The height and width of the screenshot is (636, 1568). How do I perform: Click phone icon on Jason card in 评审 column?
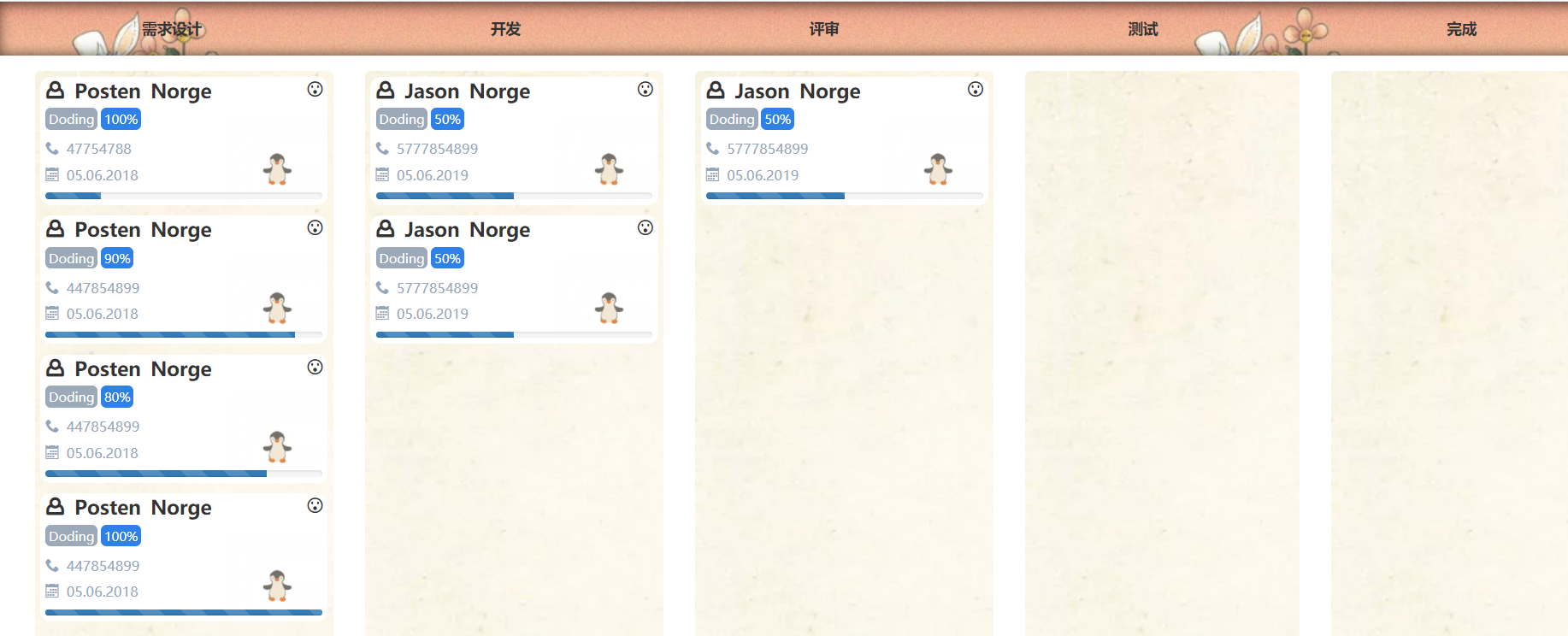712,148
